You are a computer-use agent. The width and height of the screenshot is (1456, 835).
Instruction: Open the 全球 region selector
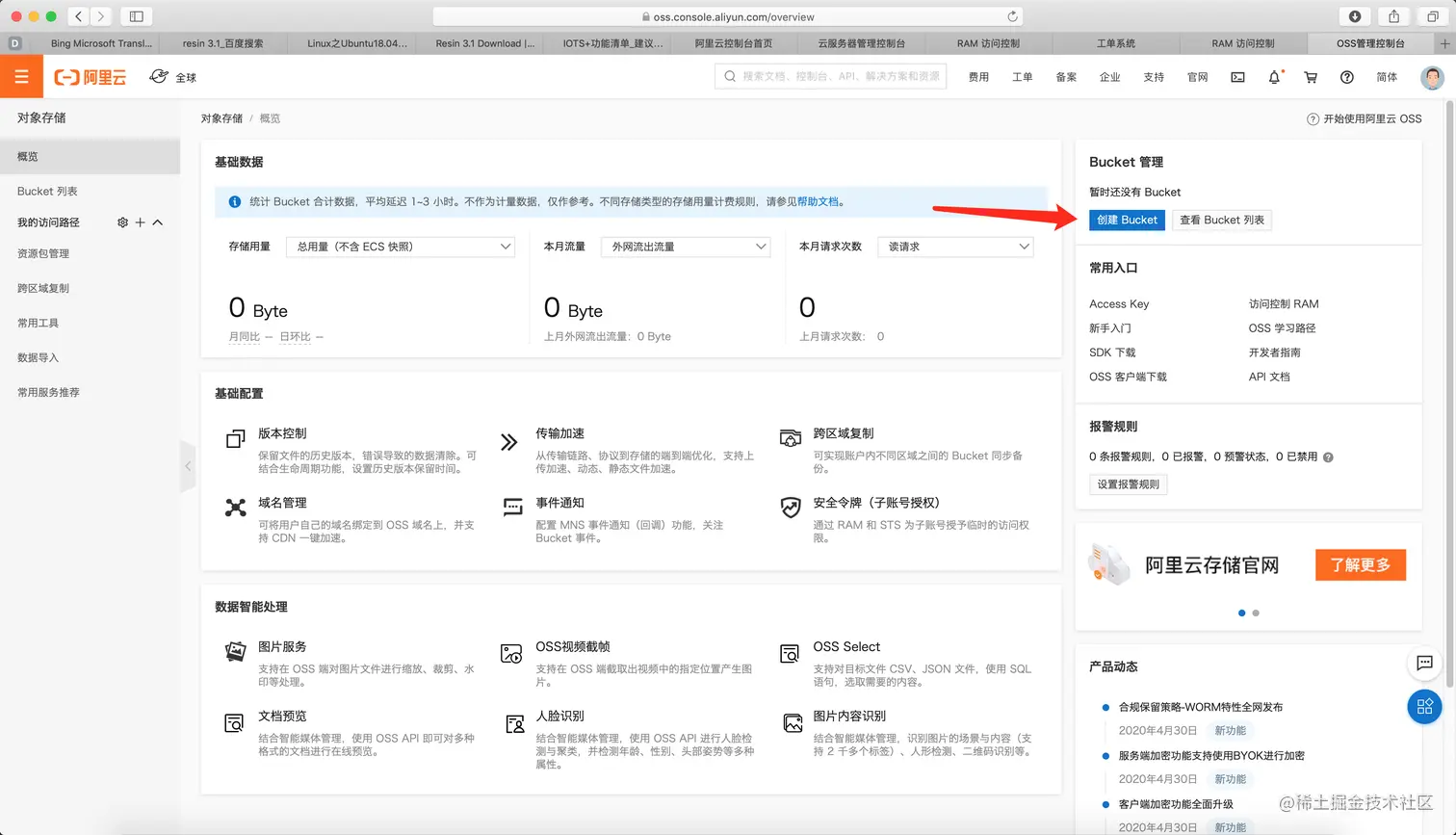click(x=174, y=77)
